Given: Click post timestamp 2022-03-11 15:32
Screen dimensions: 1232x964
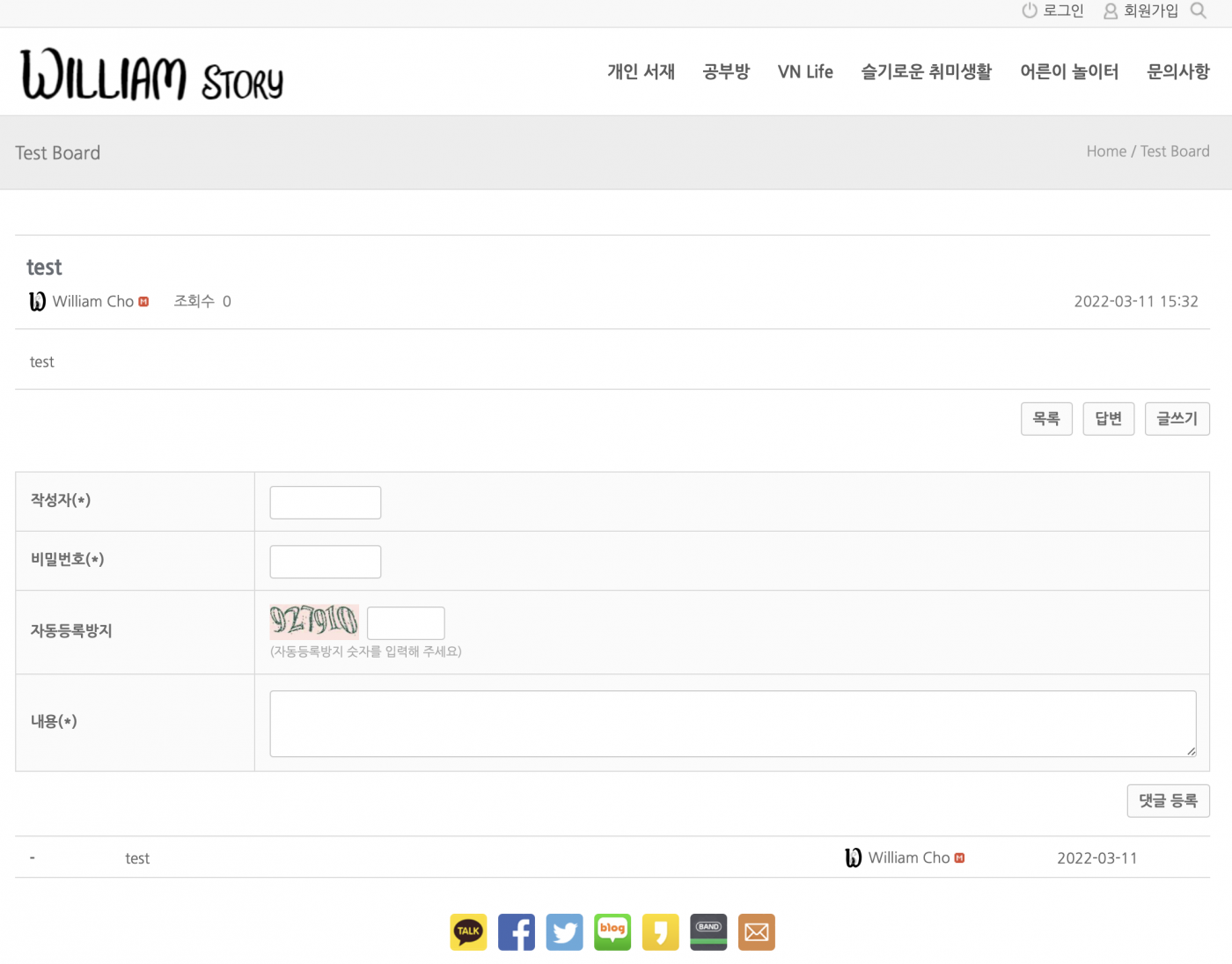Looking at the screenshot, I should [x=1136, y=301].
